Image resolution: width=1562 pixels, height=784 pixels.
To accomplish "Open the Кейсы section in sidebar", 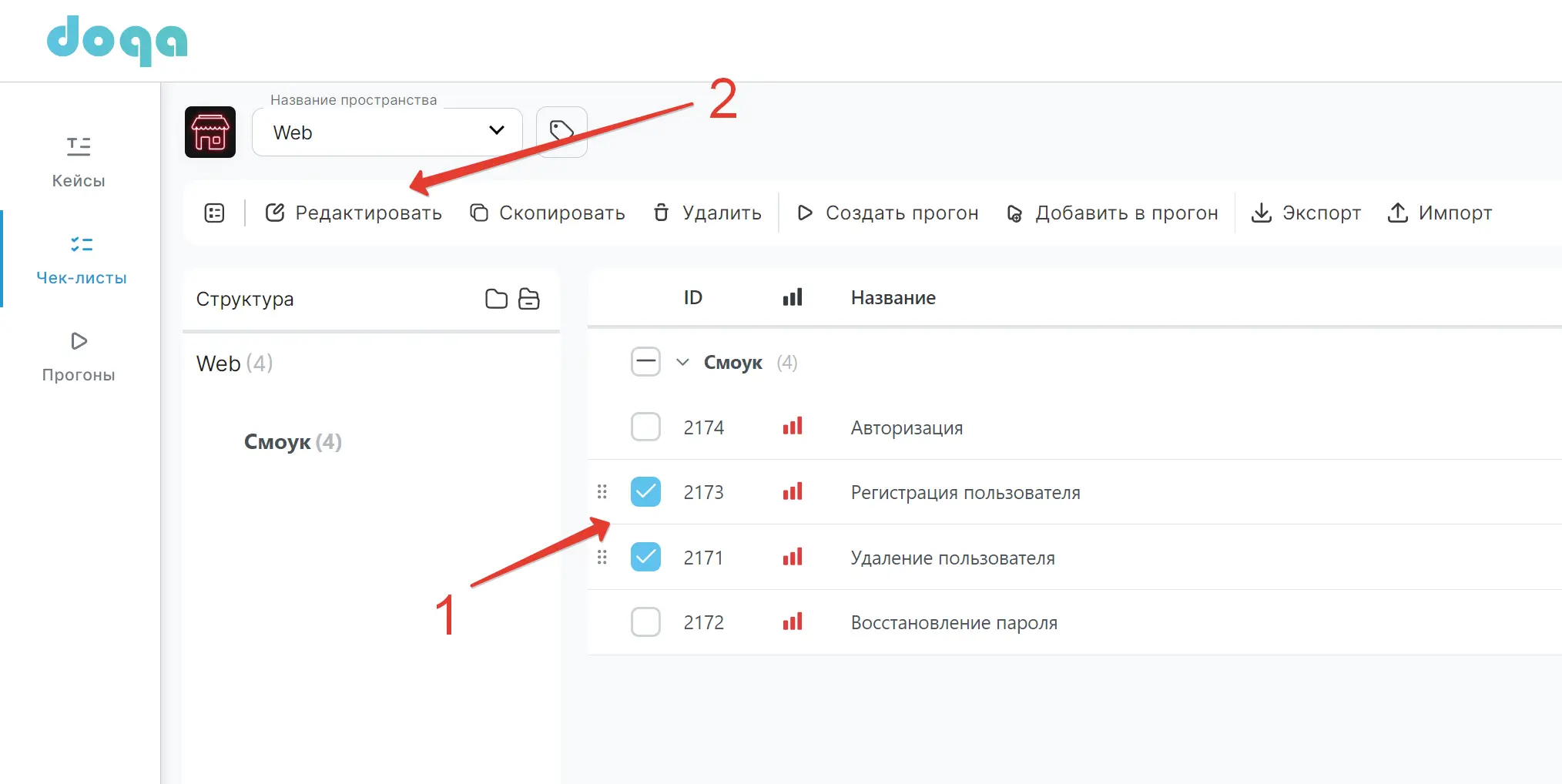I will [77, 162].
